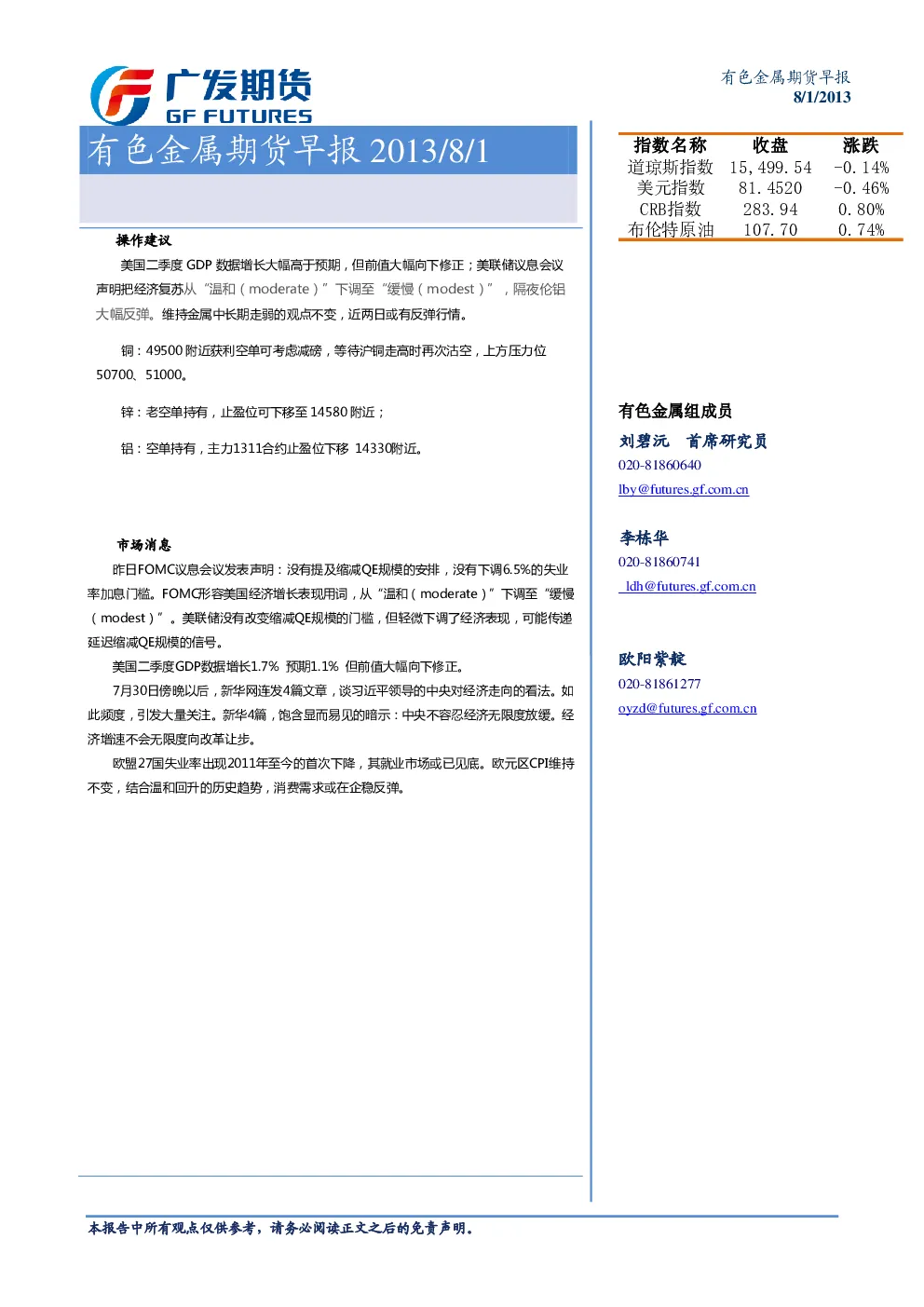Screen dimensions: 924x1307
Task: Click the 道琼斯指数 row label
Action: click(x=670, y=168)
